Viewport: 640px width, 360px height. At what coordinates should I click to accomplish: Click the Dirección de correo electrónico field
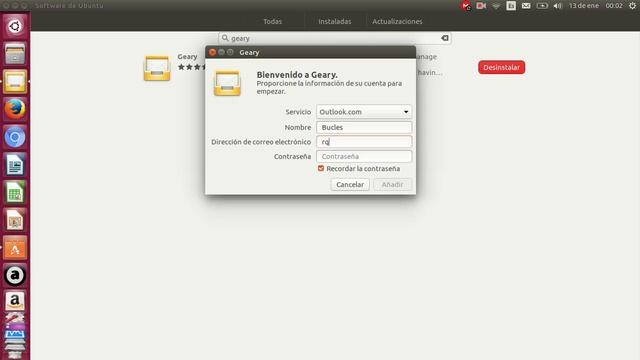tap(364, 142)
